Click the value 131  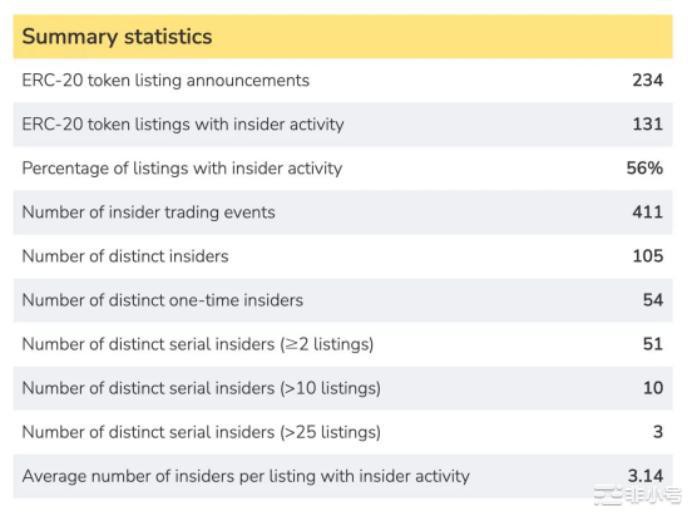pyautogui.click(x=647, y=124)
